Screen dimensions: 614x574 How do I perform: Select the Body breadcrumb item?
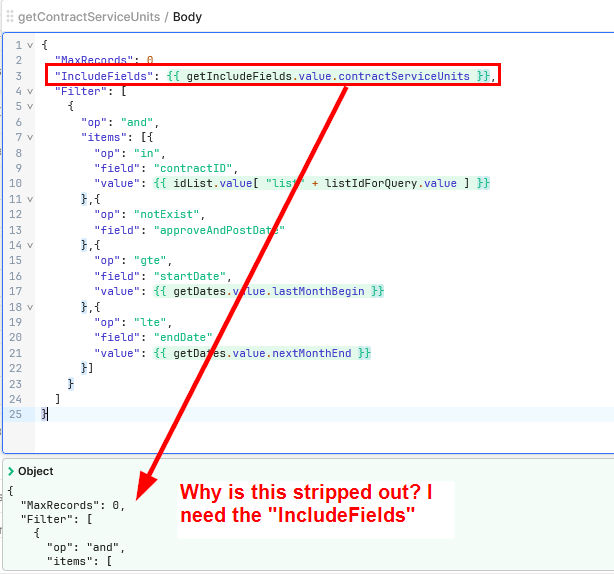coord(187,17)
